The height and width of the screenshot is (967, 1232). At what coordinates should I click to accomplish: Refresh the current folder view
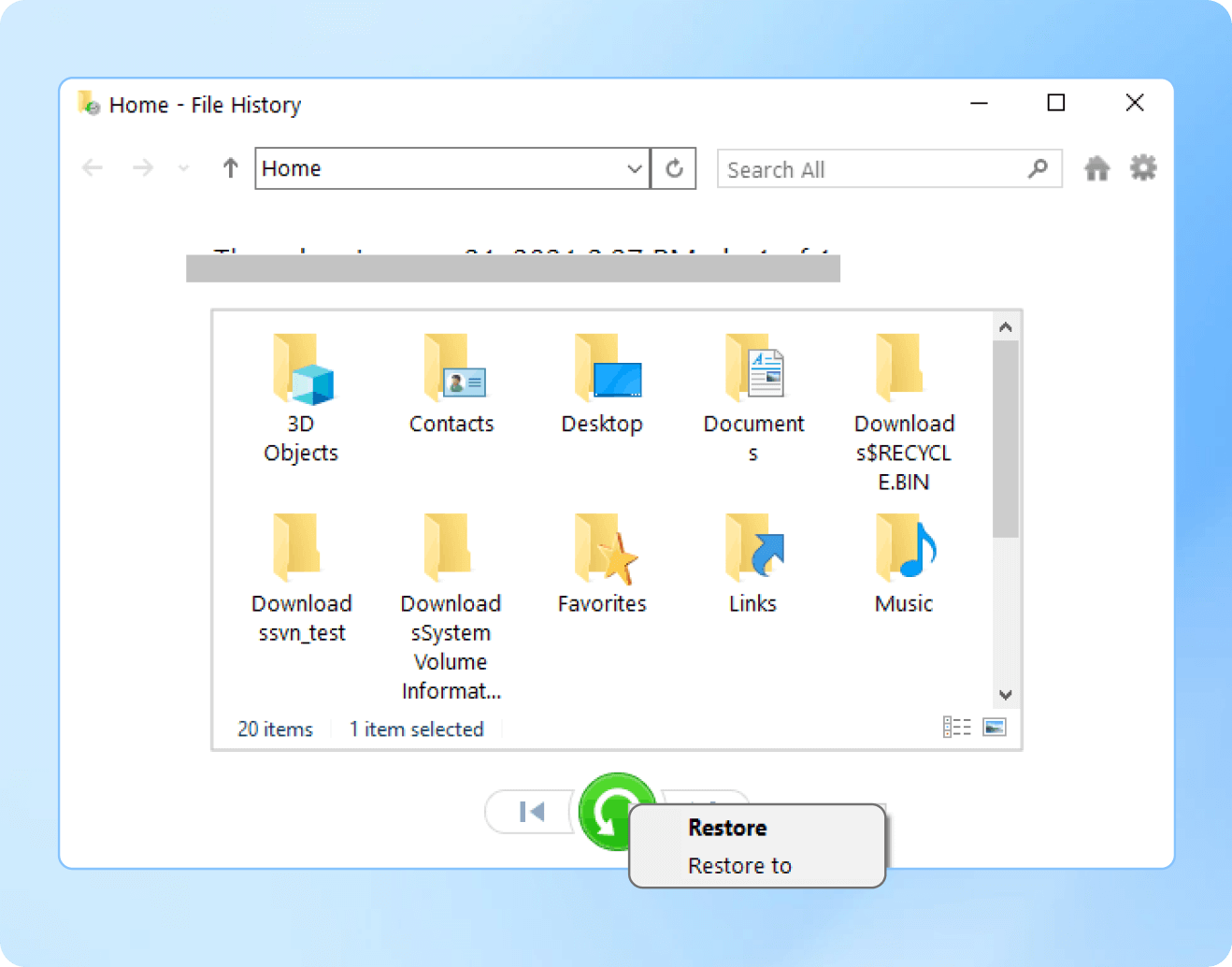[674, 168]
